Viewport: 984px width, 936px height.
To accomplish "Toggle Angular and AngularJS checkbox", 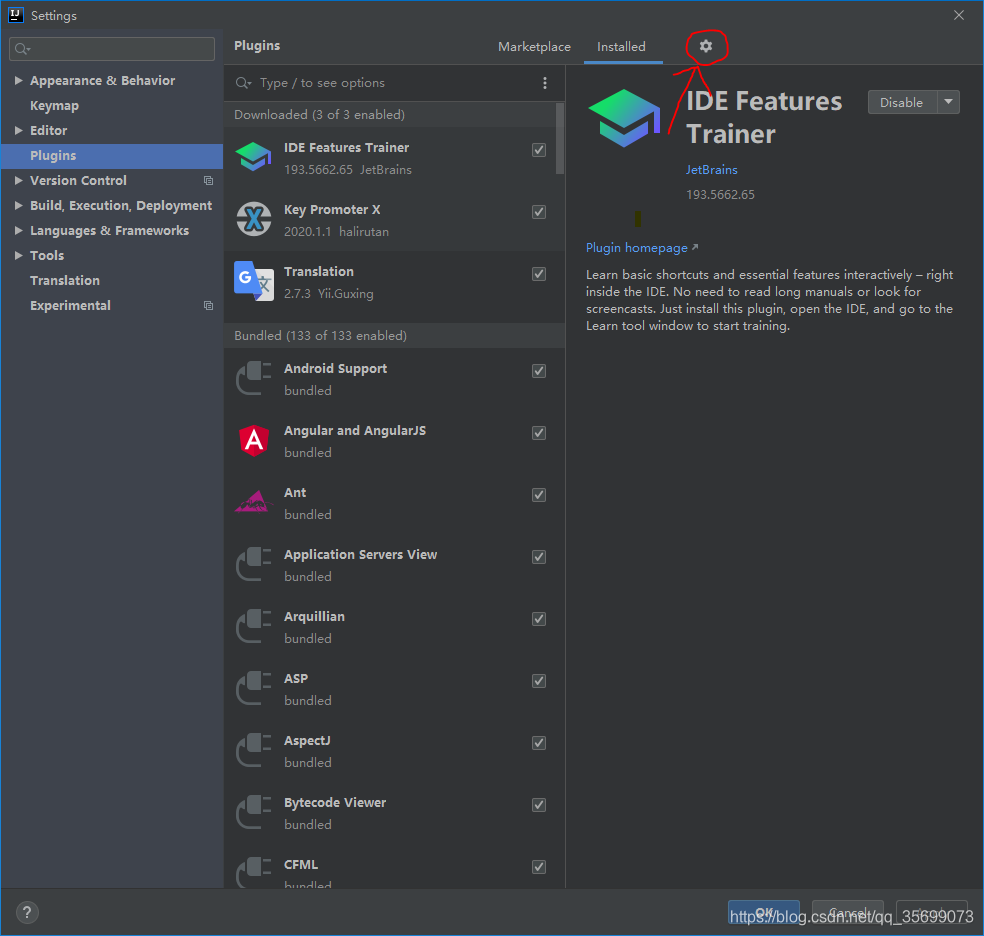I will coord(538,433).
